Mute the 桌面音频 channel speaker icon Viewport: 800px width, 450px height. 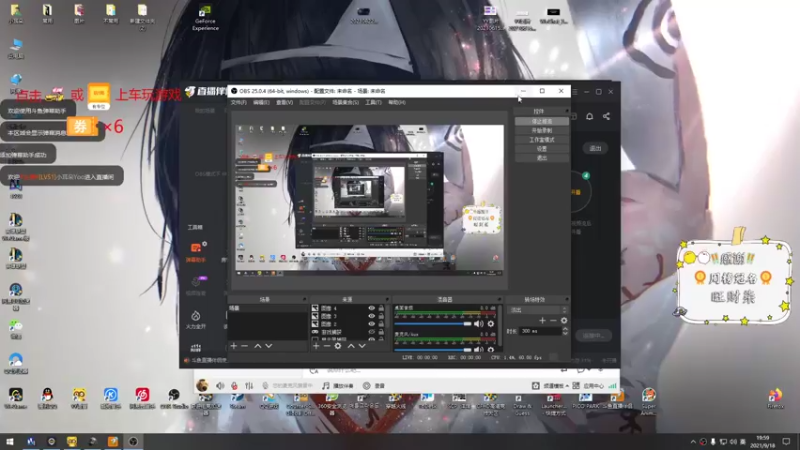point(478,323)
